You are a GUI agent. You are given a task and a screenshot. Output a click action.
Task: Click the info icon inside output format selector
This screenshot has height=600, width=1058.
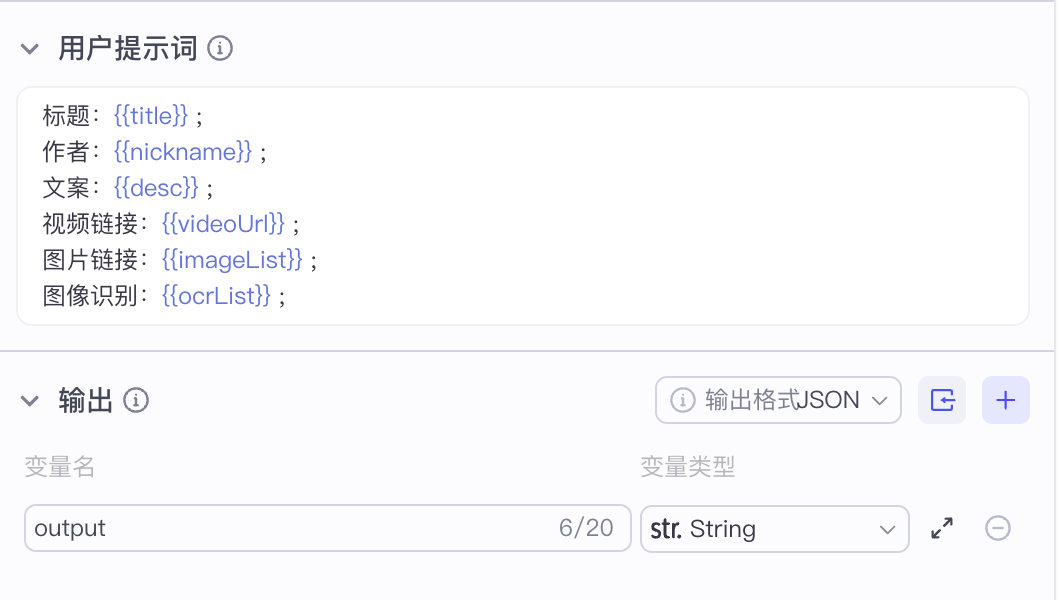click(x=683, y=400)
